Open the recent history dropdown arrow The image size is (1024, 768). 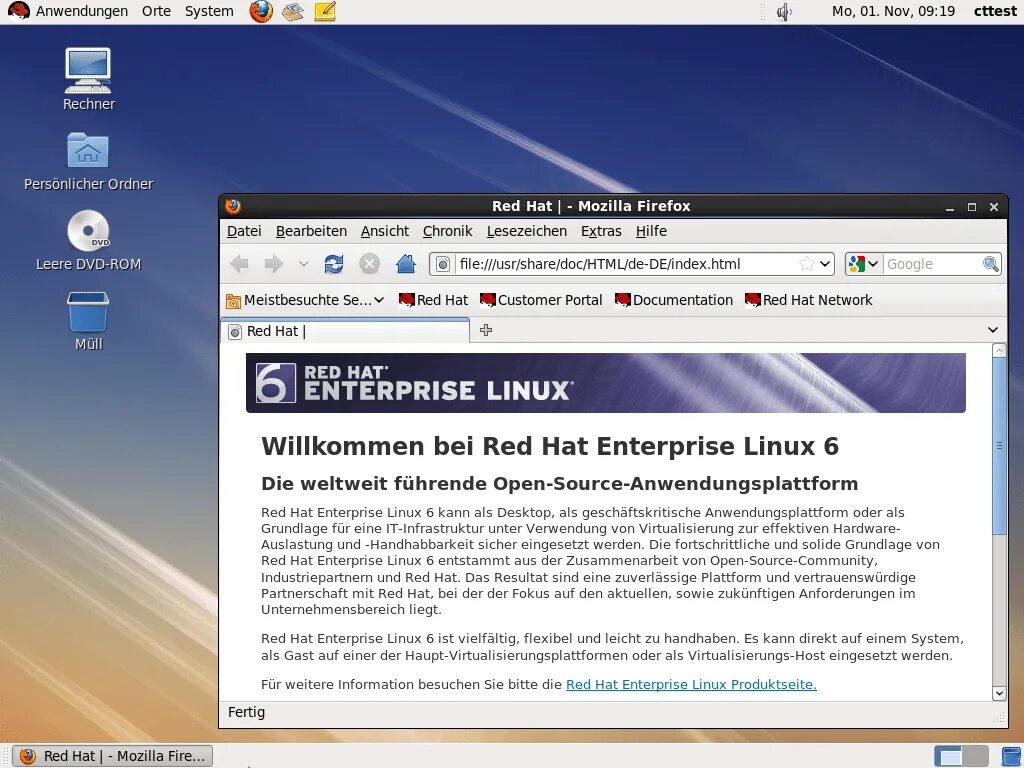304,264
